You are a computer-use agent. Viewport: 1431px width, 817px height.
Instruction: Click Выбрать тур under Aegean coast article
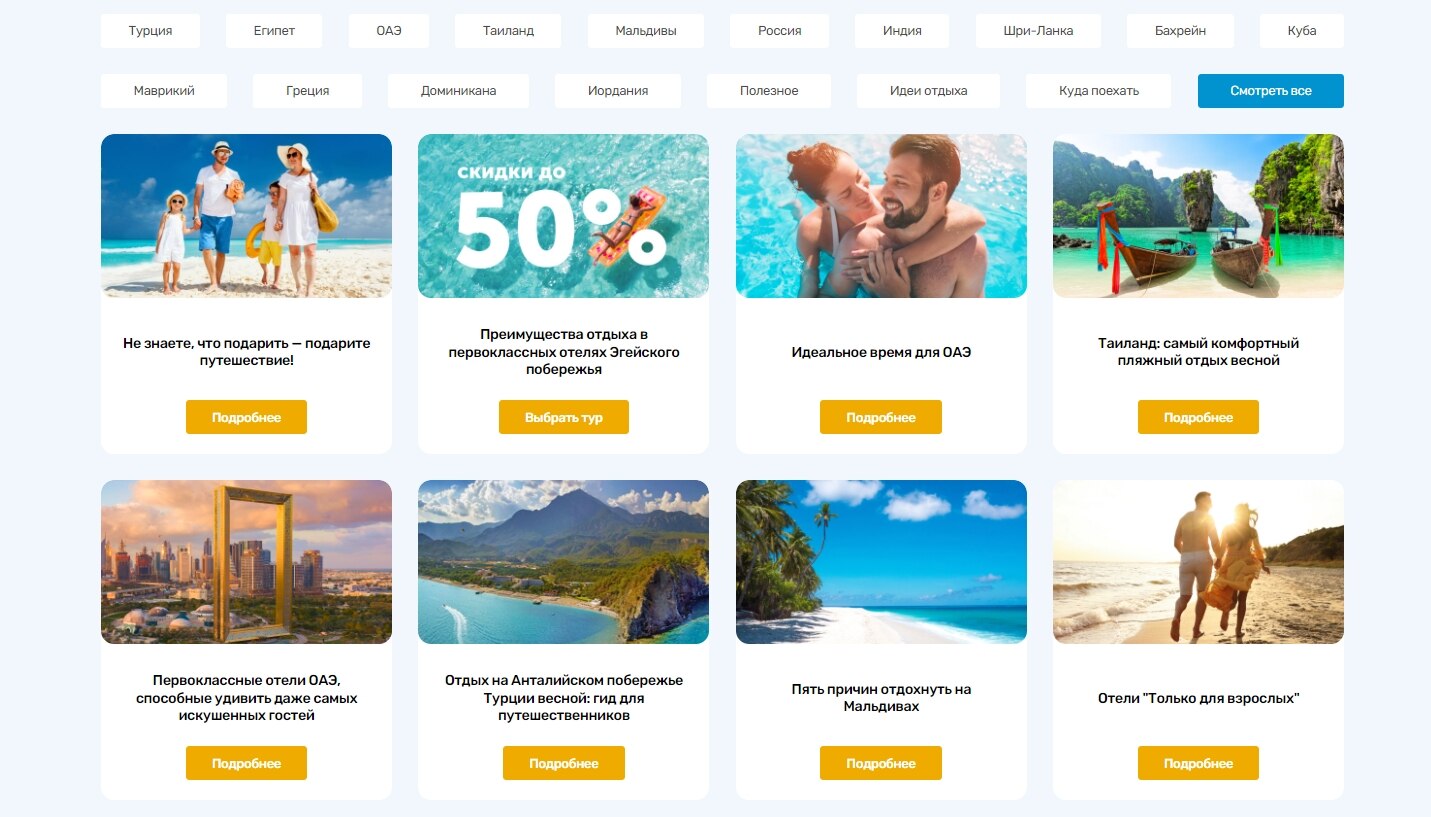tap(564, 417)
